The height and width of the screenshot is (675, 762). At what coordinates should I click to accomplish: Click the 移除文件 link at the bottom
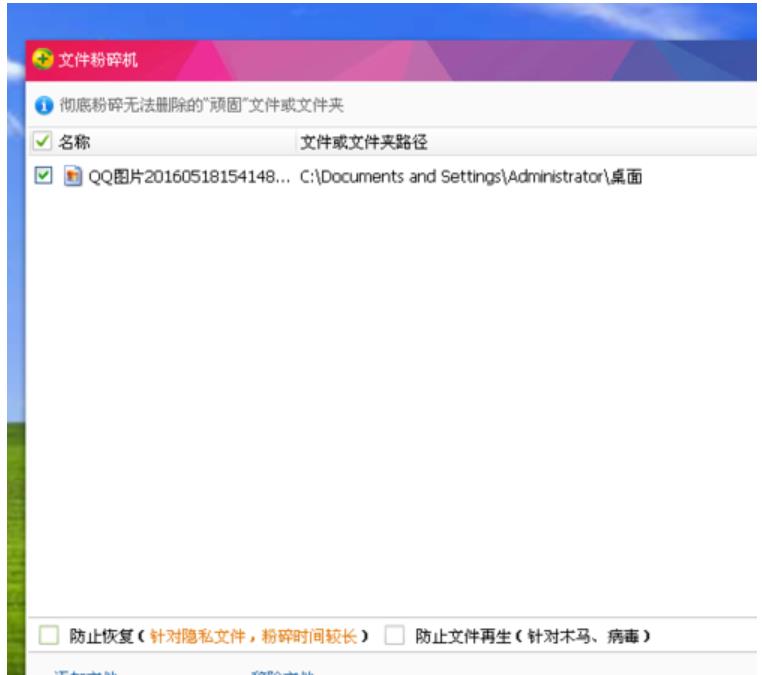283,672
